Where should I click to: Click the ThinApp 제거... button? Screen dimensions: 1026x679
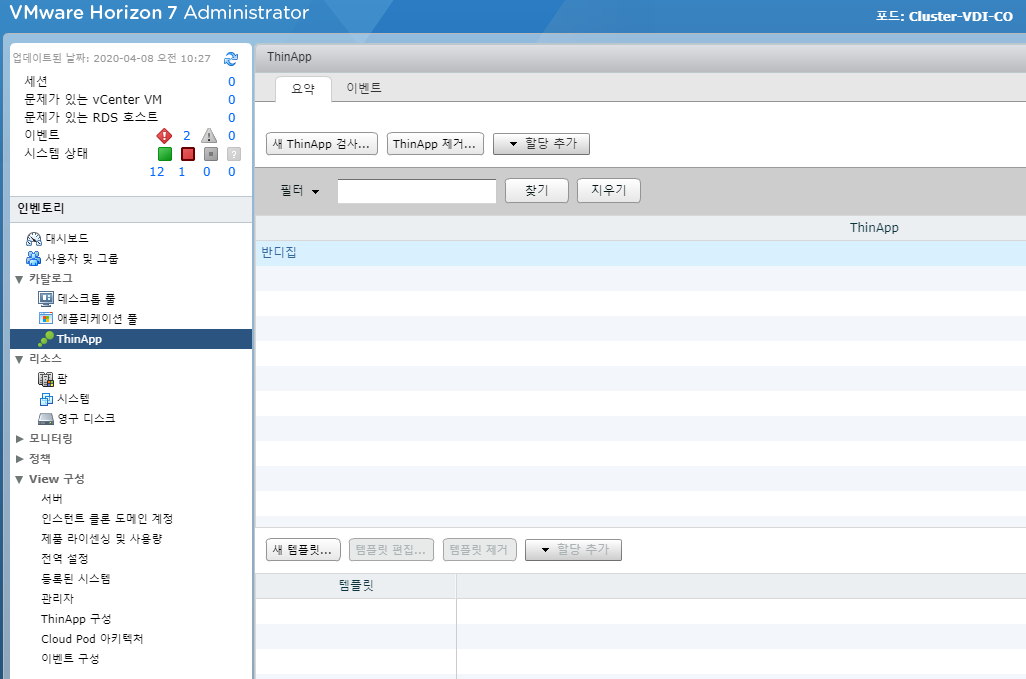(x=435, y=144)
